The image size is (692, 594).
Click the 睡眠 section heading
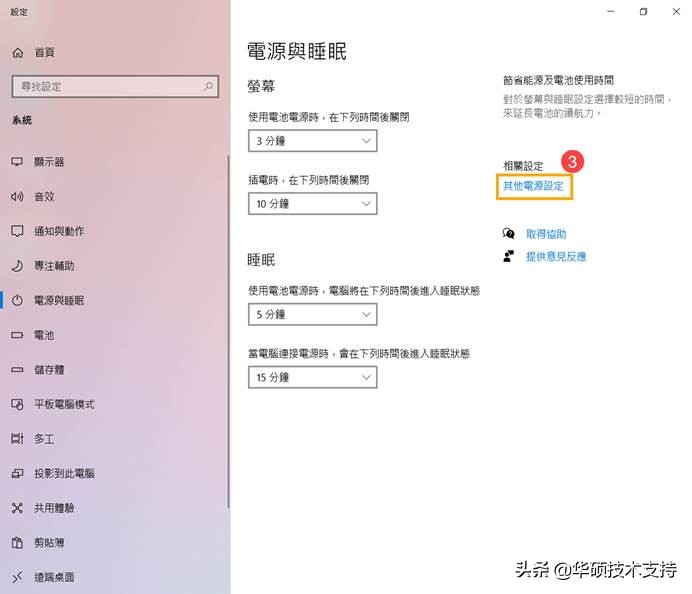pyautogui.click(x=261, y=259)
